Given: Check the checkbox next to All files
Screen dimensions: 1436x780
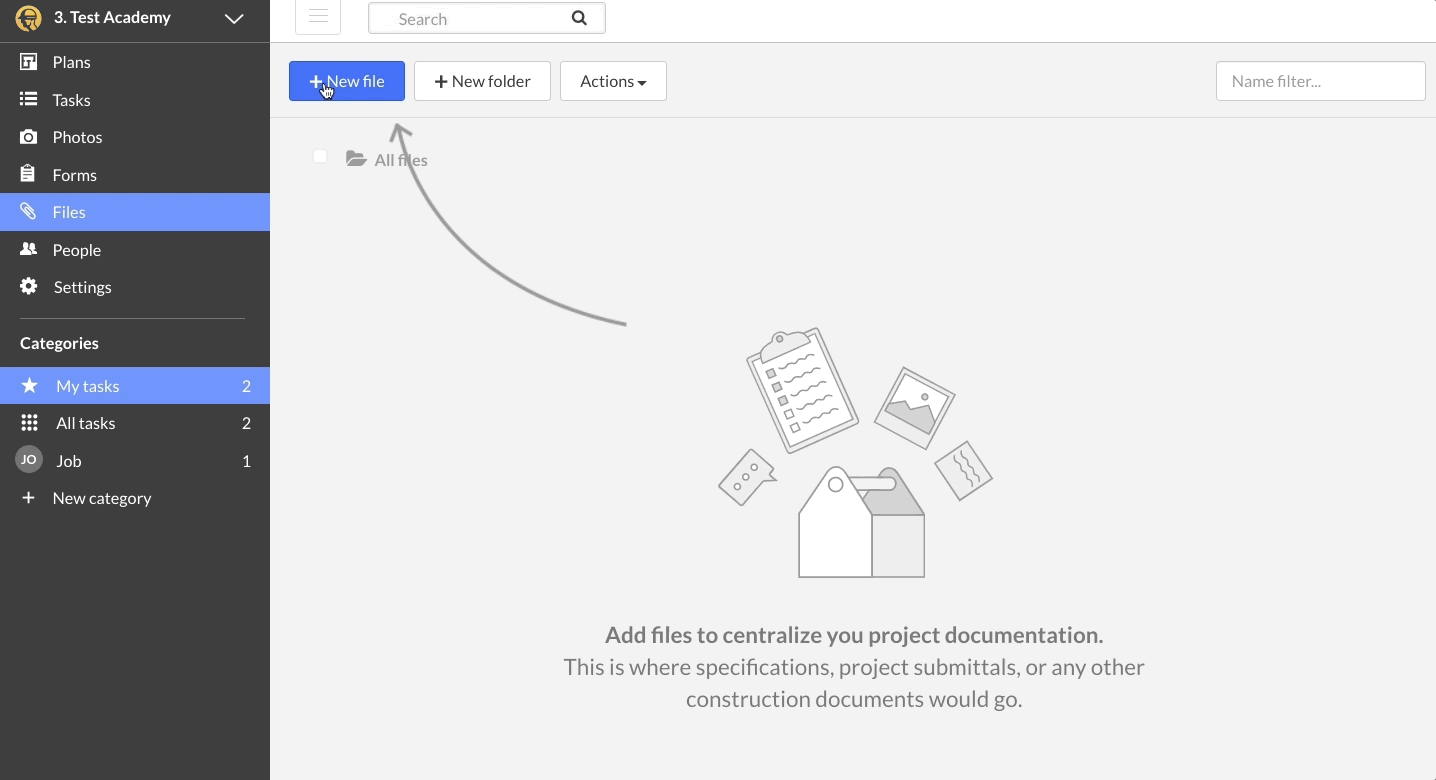Looking at the screenshot, I should [320, 157].
